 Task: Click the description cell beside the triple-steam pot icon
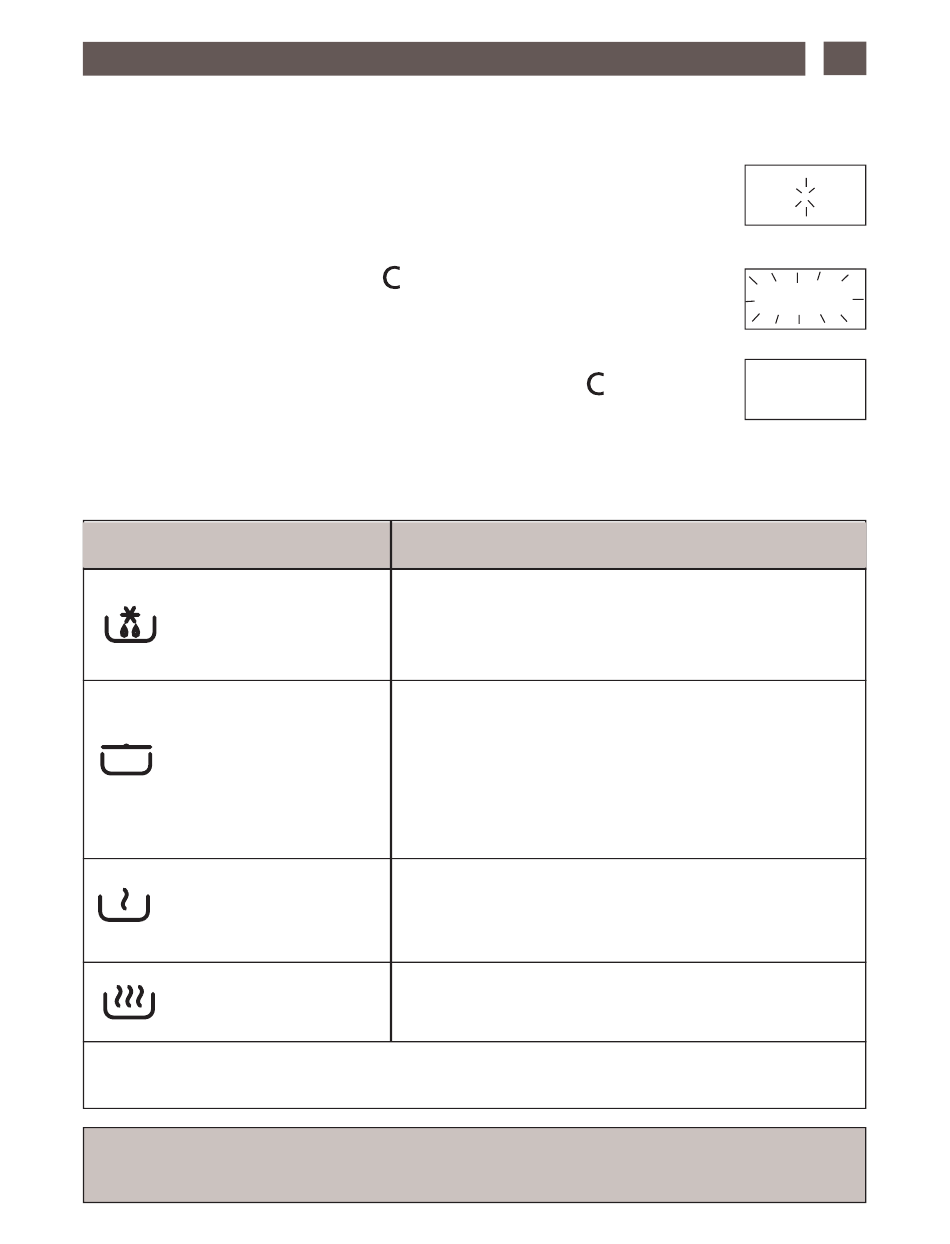[628, 1002]
